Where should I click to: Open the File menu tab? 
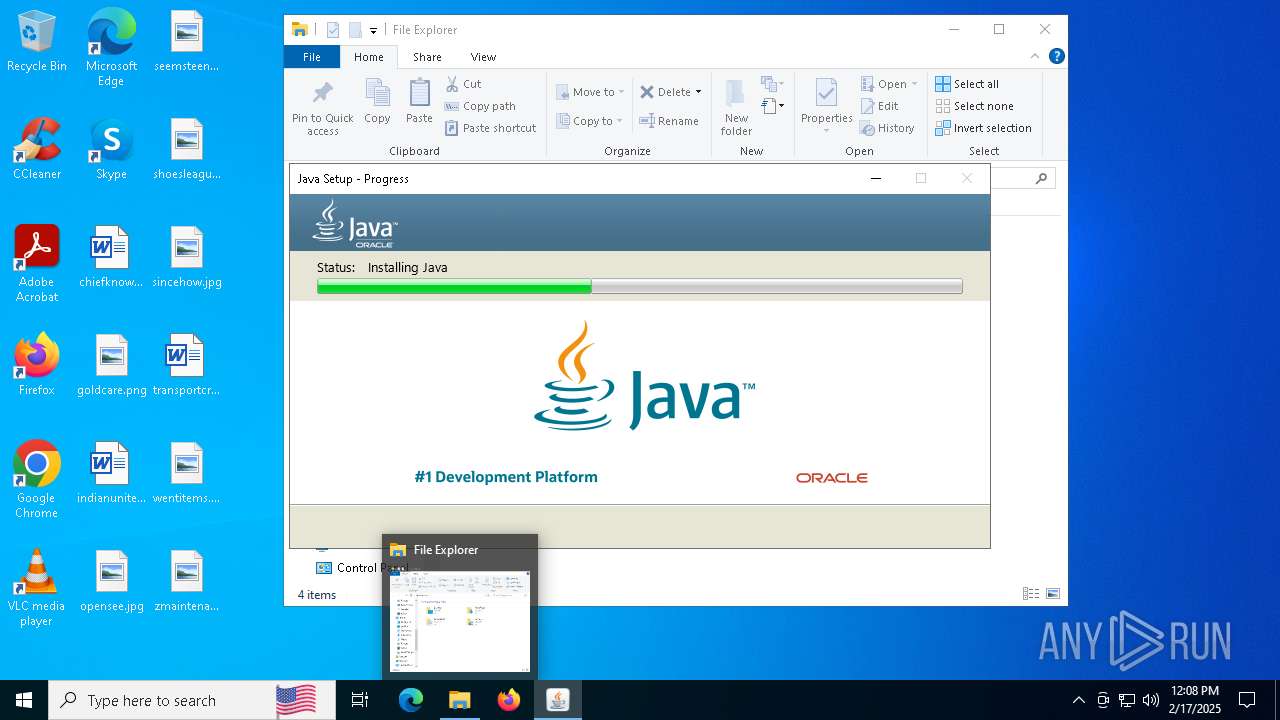click(x=312, y=57)
